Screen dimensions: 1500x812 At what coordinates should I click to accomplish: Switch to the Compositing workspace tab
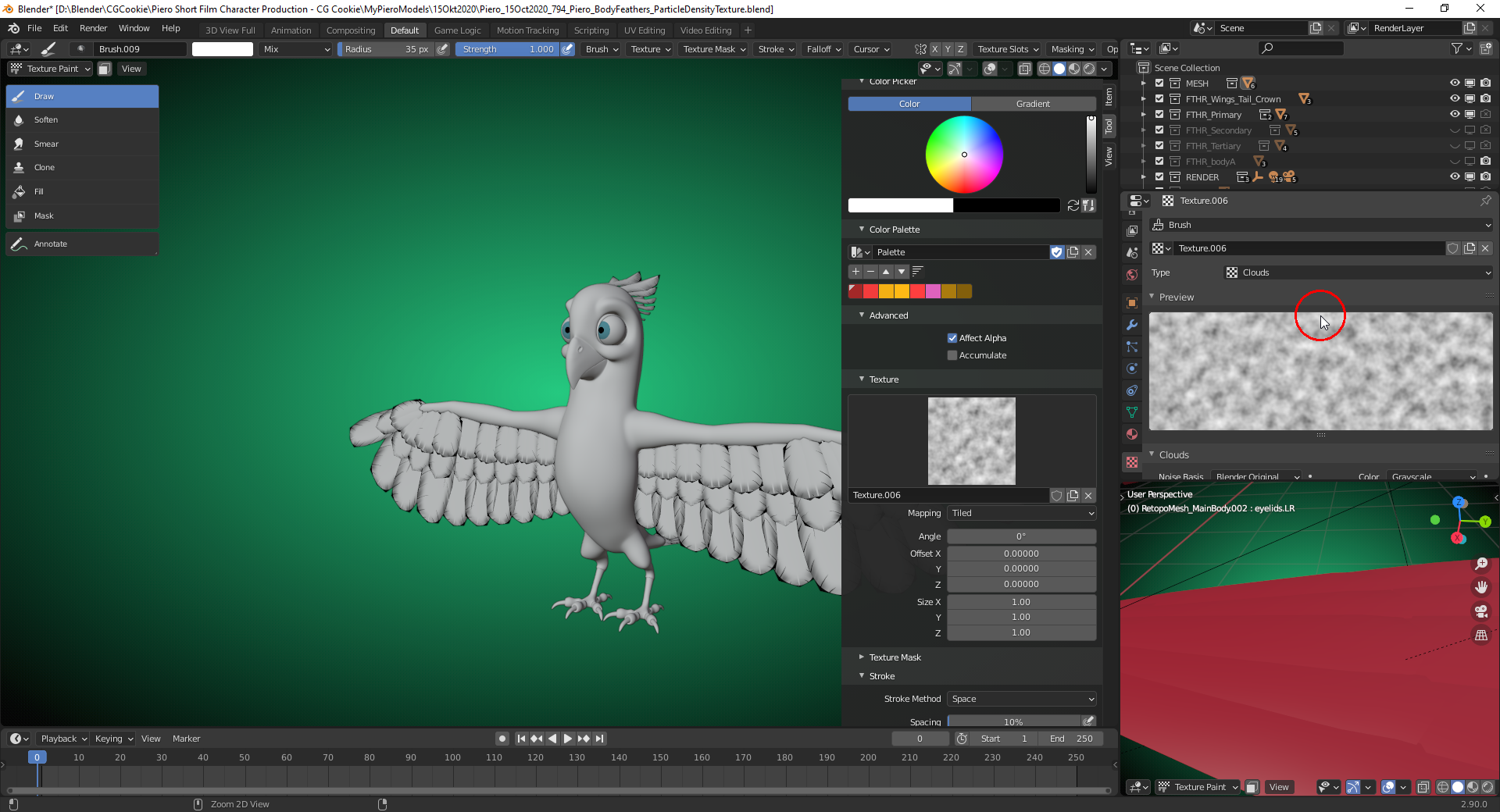pyautogui.click(x=351, y=30)
